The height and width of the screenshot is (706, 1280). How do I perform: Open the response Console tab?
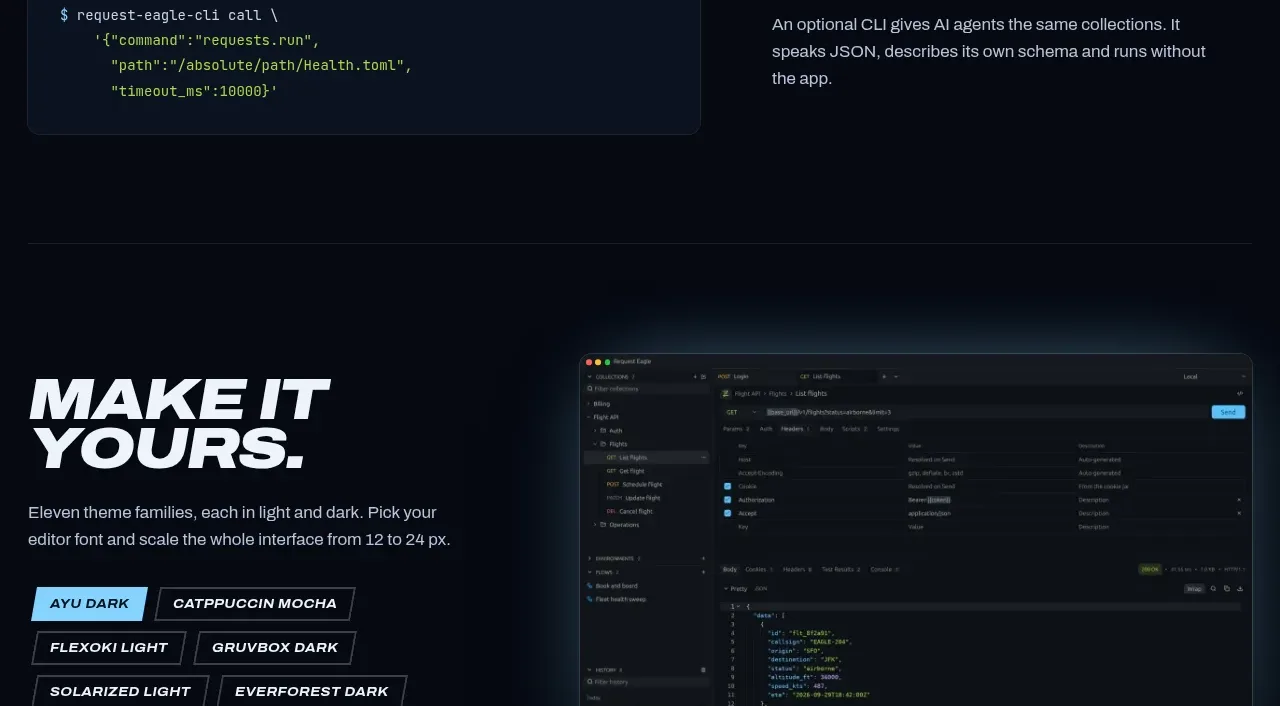tap(884, 569)
